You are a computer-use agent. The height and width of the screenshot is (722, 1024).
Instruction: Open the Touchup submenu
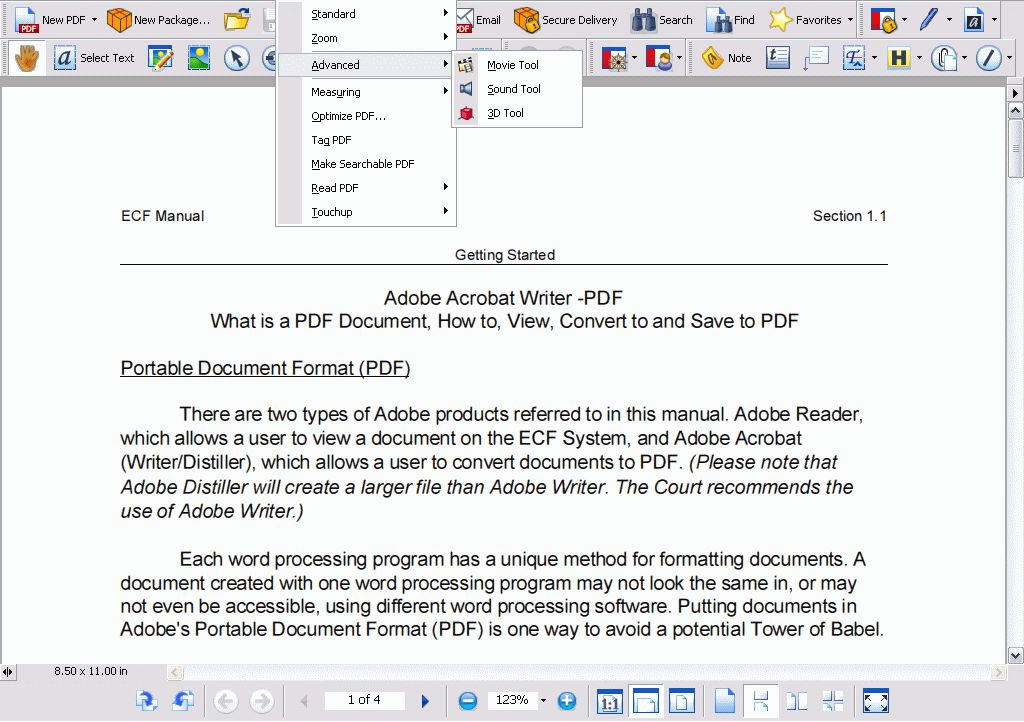[x=366, y=212]
